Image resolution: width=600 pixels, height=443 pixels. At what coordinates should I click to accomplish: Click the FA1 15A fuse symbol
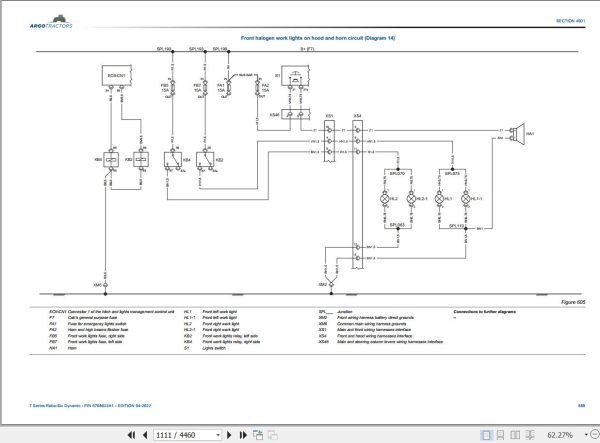pyautogui.click(x=229, y=89)
